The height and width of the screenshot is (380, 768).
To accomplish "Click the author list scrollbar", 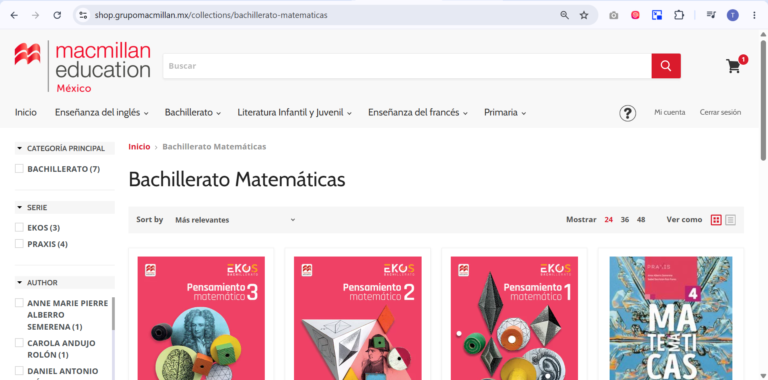I will 114,313.
